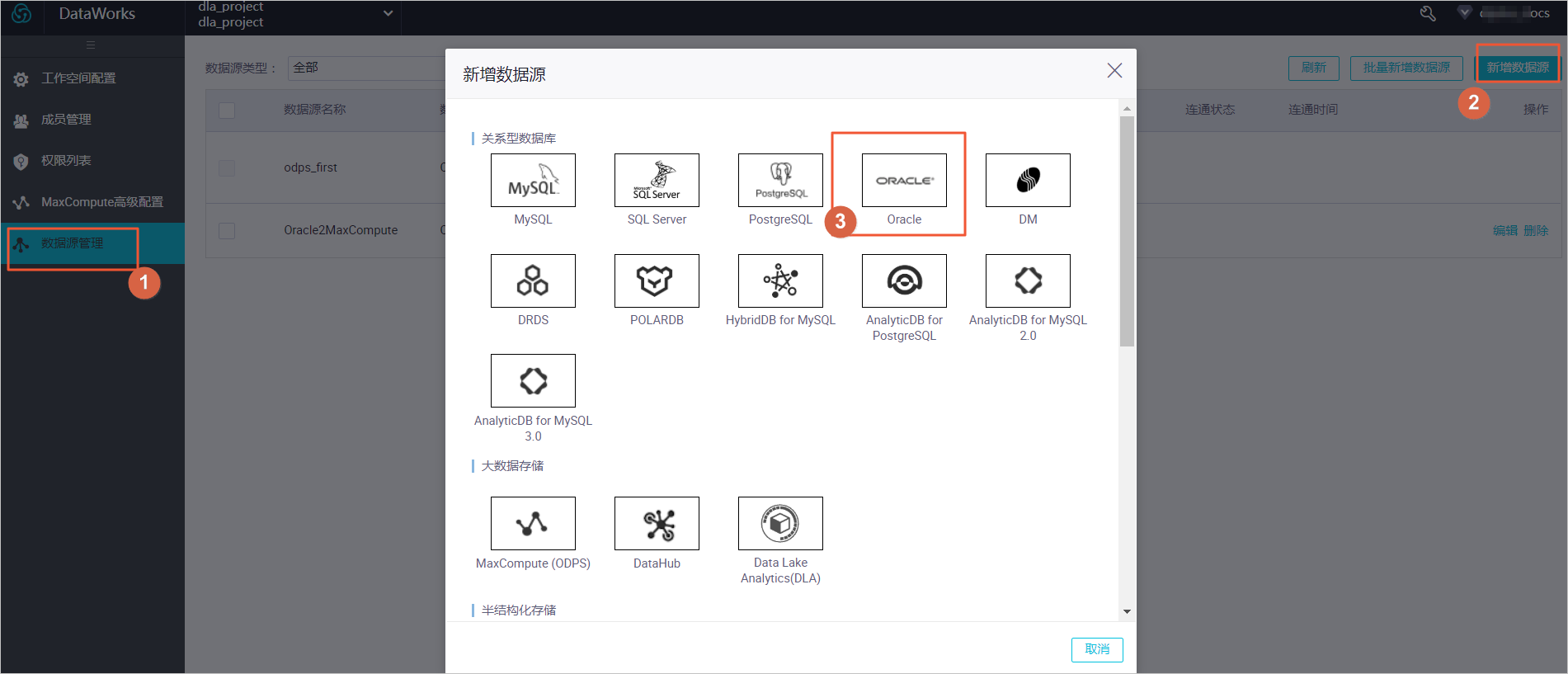
Task: Select the POLARDB data source icon
Action: pos(657,280)
